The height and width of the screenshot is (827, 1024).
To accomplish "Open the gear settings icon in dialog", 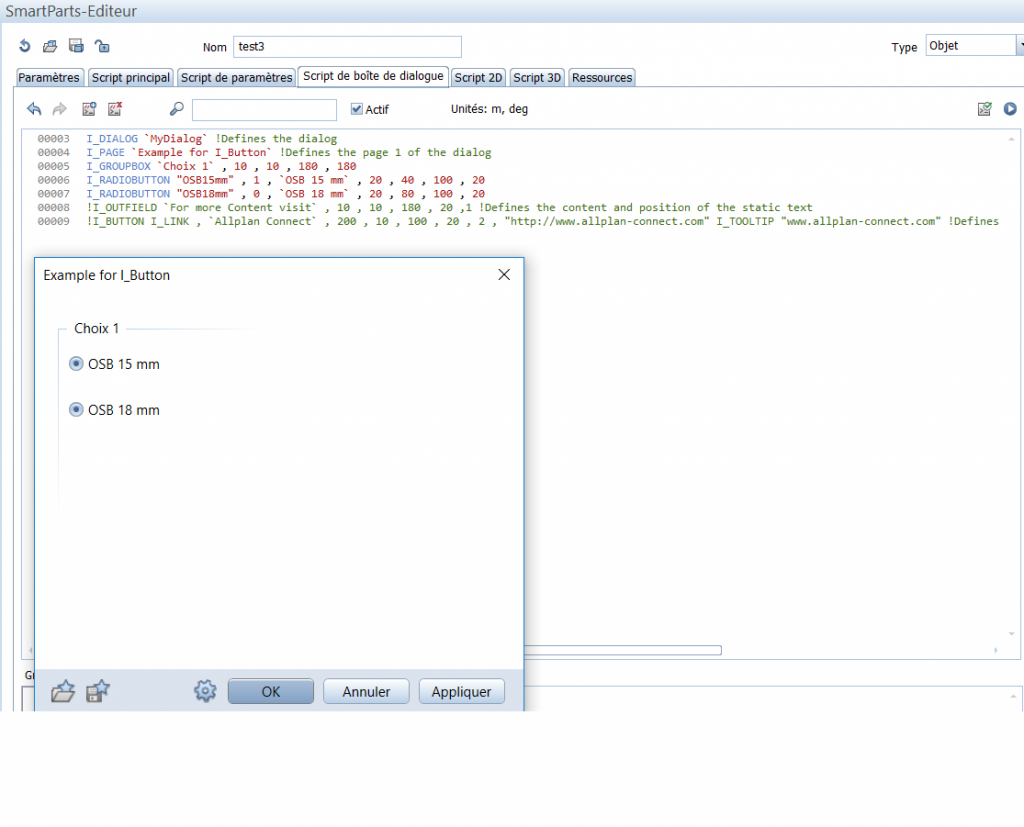I will click(205, 691).
